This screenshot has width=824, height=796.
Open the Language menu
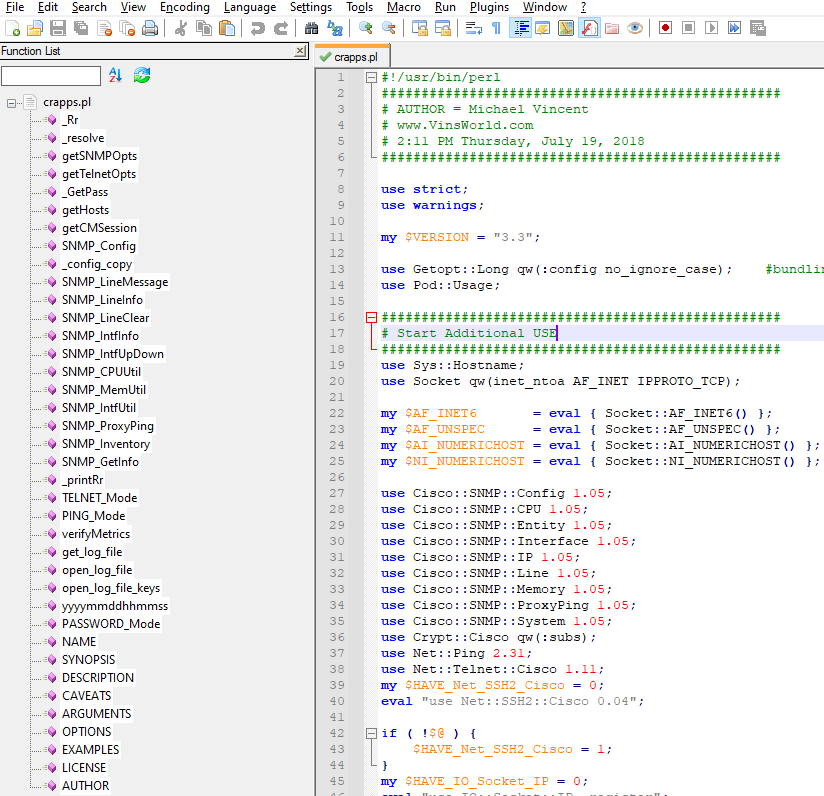tap(250, 7)
